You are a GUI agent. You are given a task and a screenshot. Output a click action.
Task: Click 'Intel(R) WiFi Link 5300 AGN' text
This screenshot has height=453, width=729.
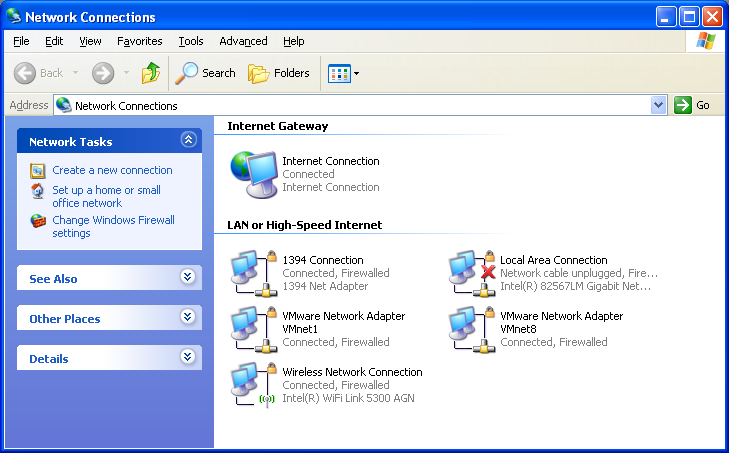[348, 398]
